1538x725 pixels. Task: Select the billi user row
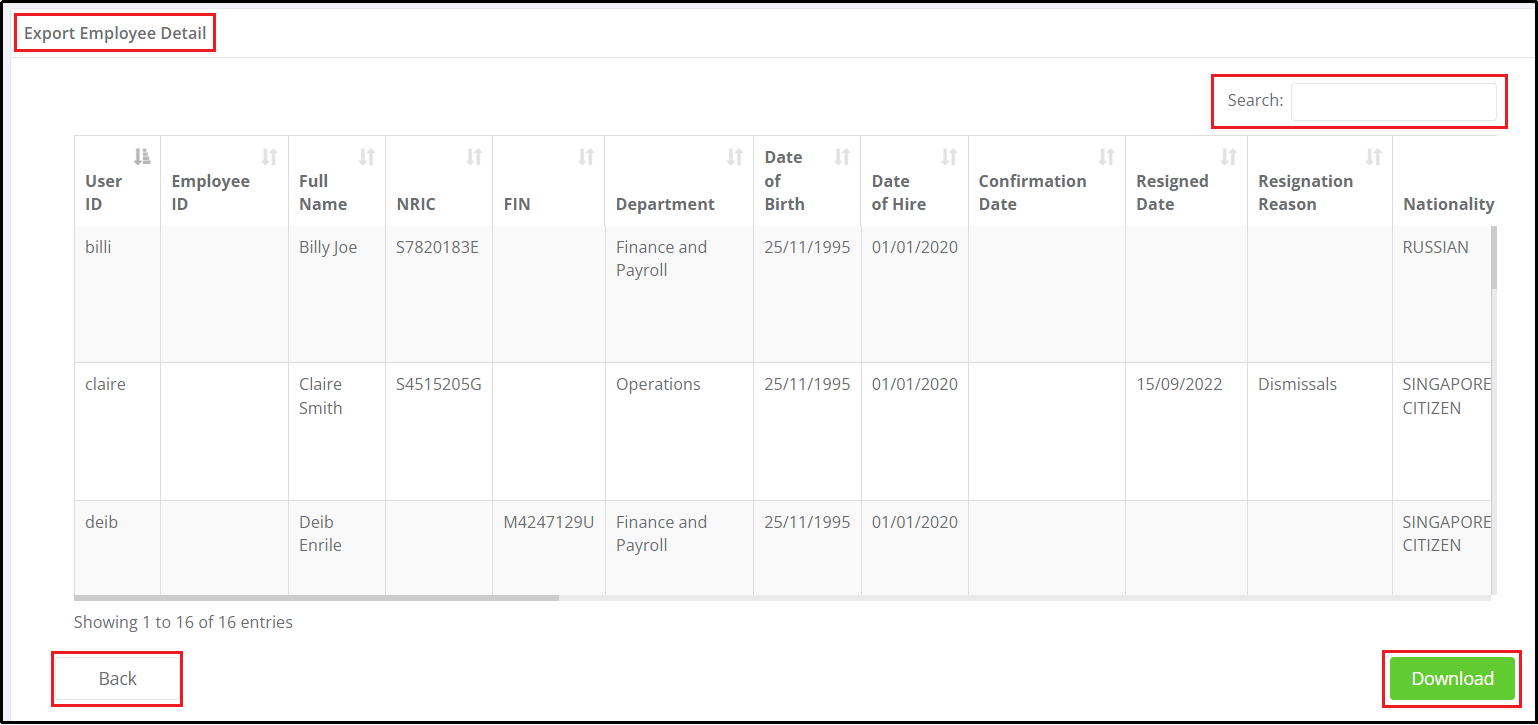[783, 294]
